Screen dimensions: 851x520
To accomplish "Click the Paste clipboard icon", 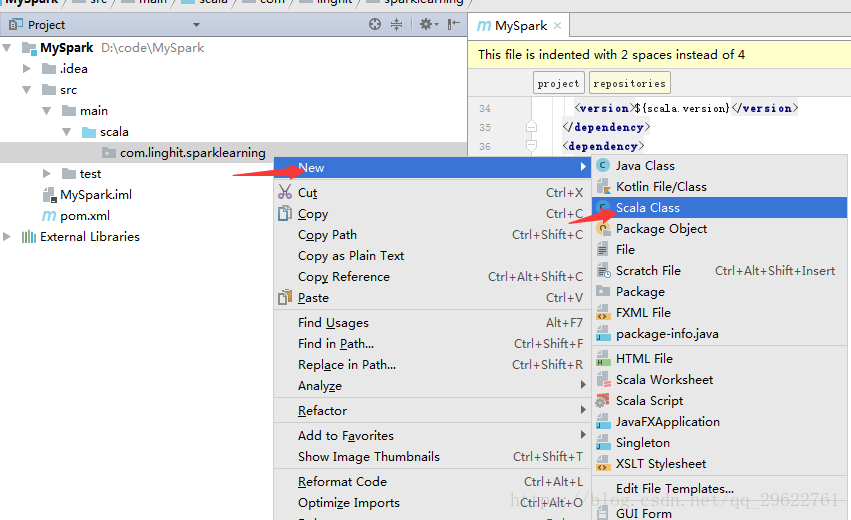I will point(285,297).
